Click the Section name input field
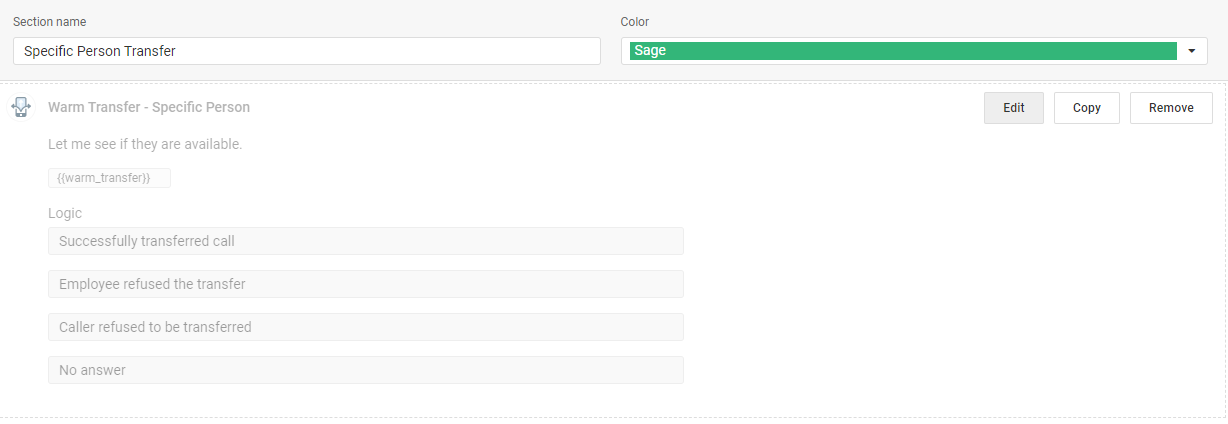Screen dimensions: 1228x424 pyautogui.click(x=307, y=51)
